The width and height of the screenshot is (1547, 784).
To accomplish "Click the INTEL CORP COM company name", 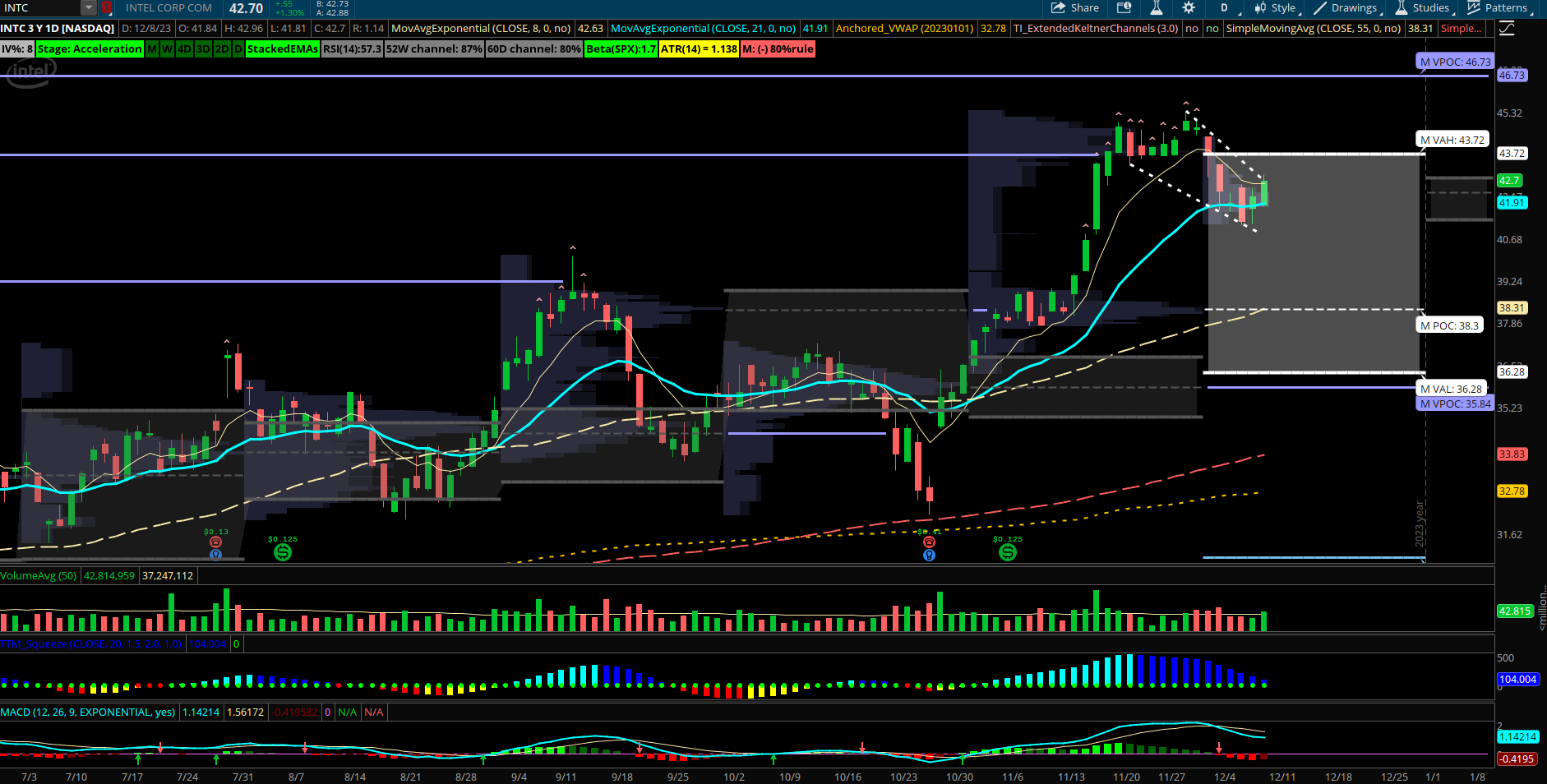I will pos(169,8).
